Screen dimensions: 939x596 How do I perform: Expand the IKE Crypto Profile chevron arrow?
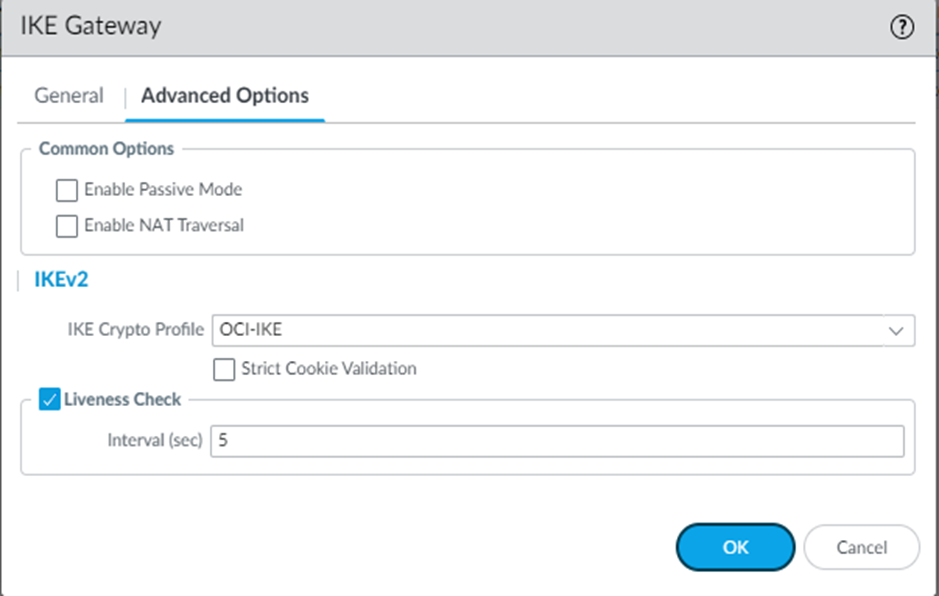pos(894,330)
